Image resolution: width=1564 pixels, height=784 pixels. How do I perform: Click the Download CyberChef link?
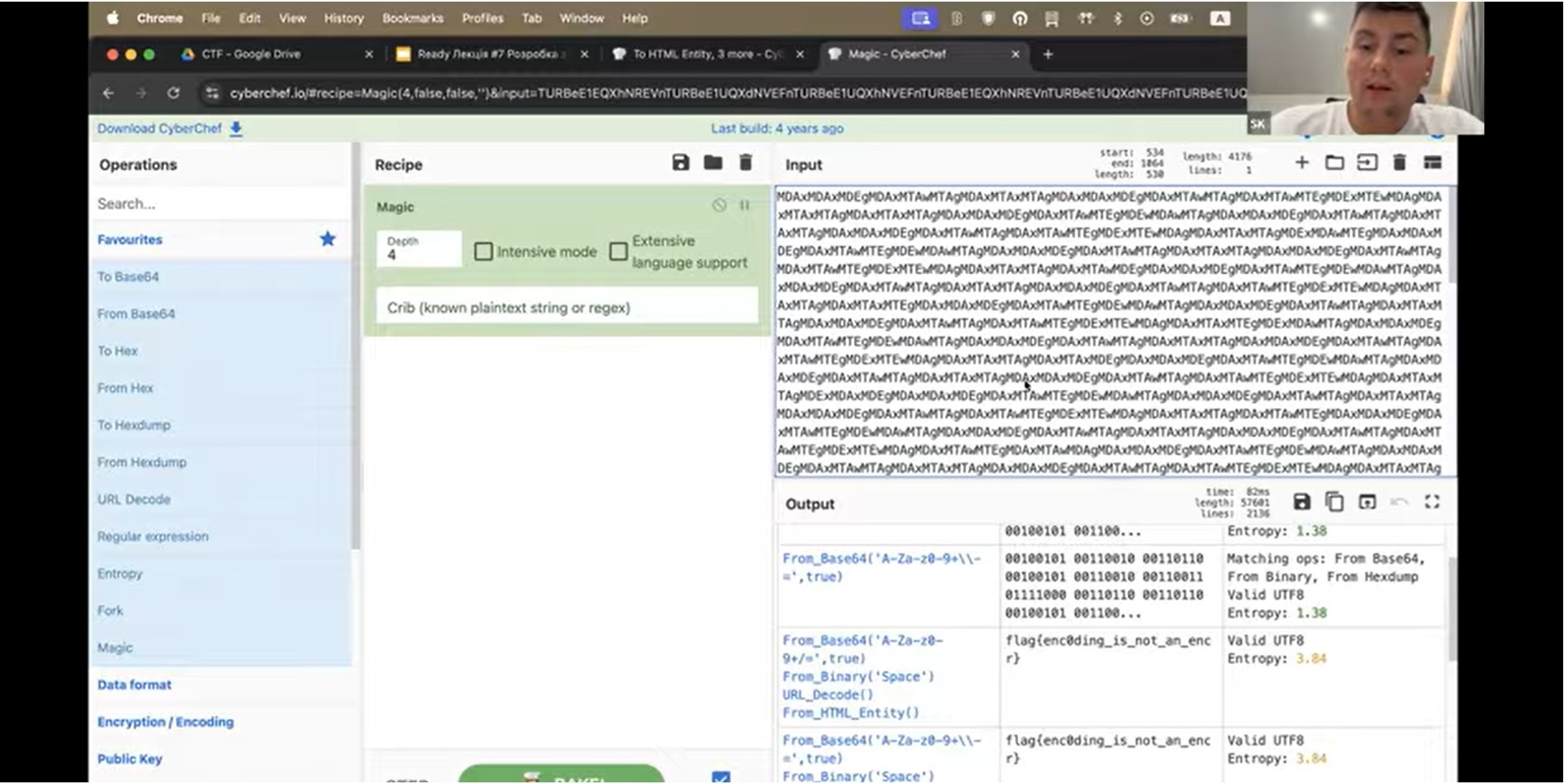coord(160,128)
